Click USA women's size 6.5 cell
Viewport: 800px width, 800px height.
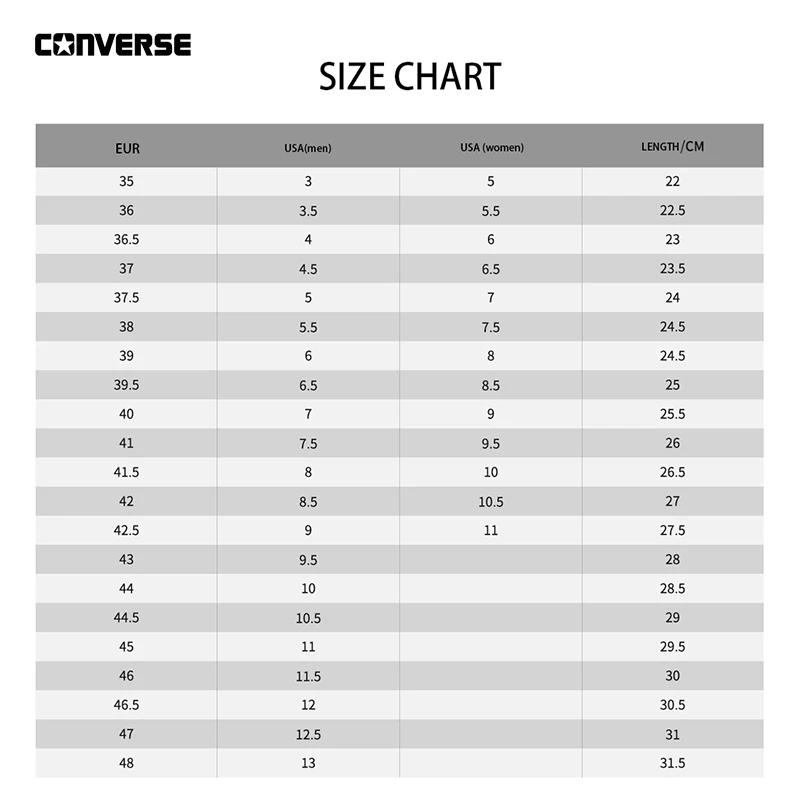pos(491,269)
